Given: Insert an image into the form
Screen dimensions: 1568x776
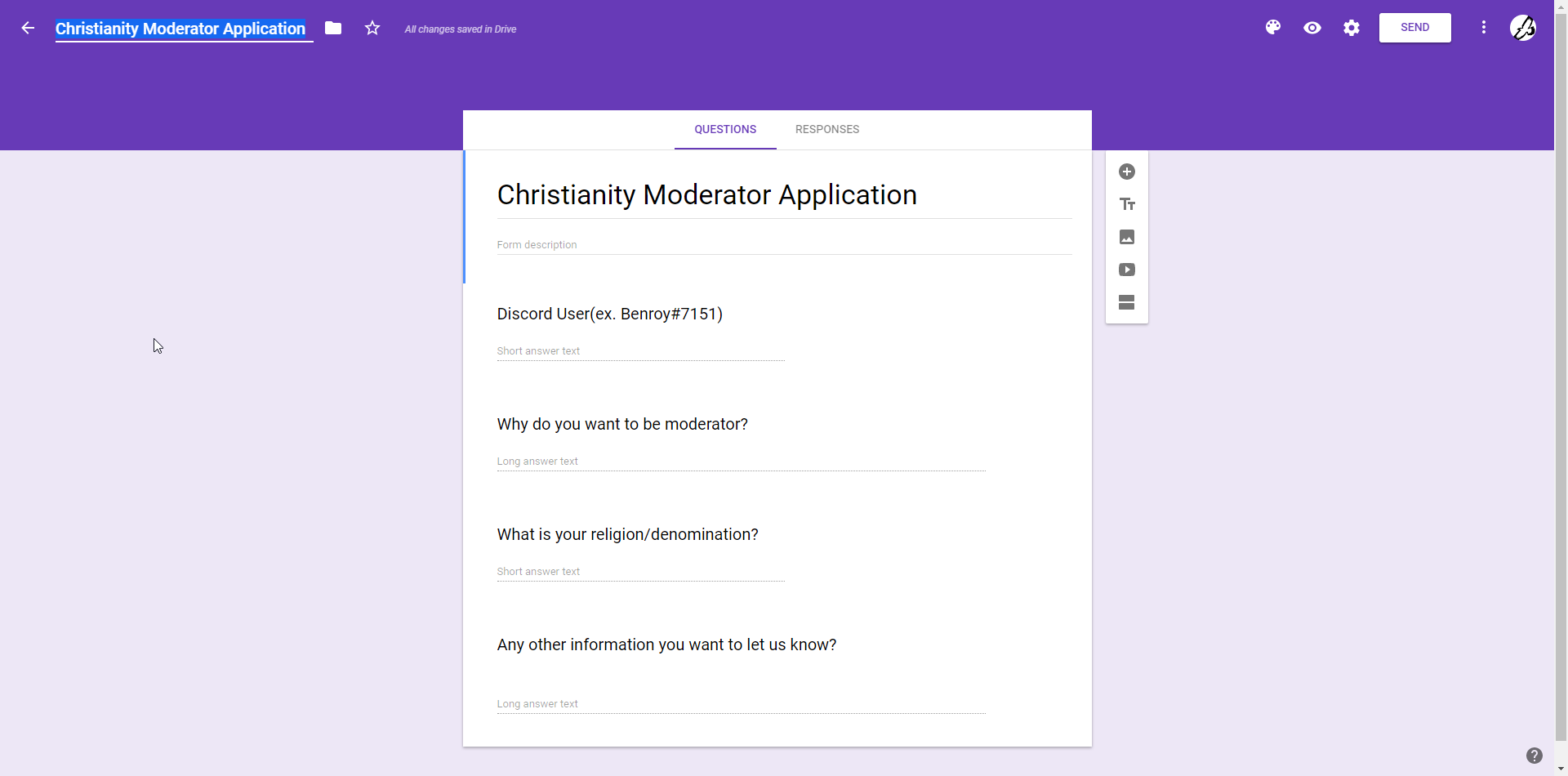Looking at the screenshot, I should tap(1127, 237).
